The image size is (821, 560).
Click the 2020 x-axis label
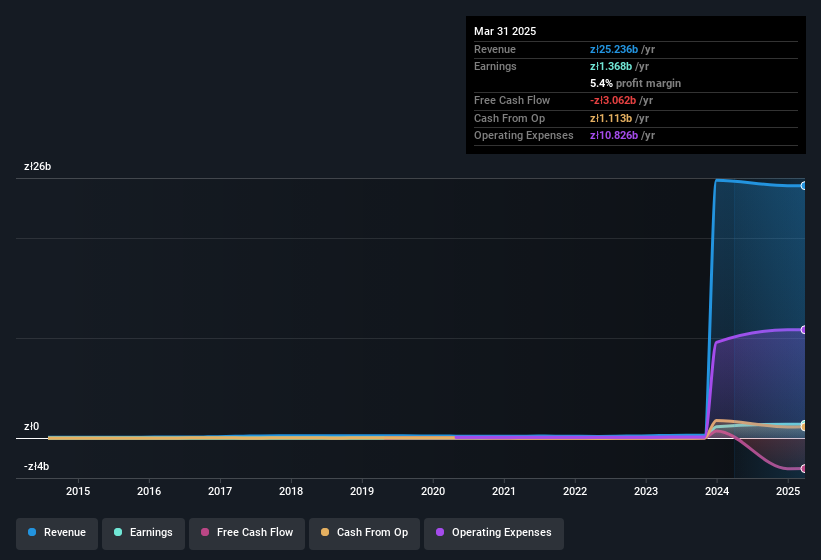[433, 491]
